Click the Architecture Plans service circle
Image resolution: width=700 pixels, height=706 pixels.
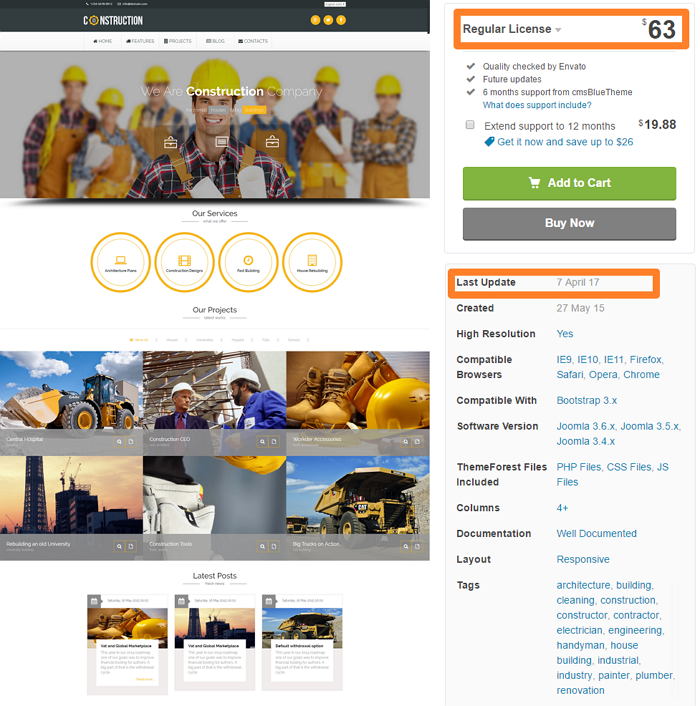(121, 262)
